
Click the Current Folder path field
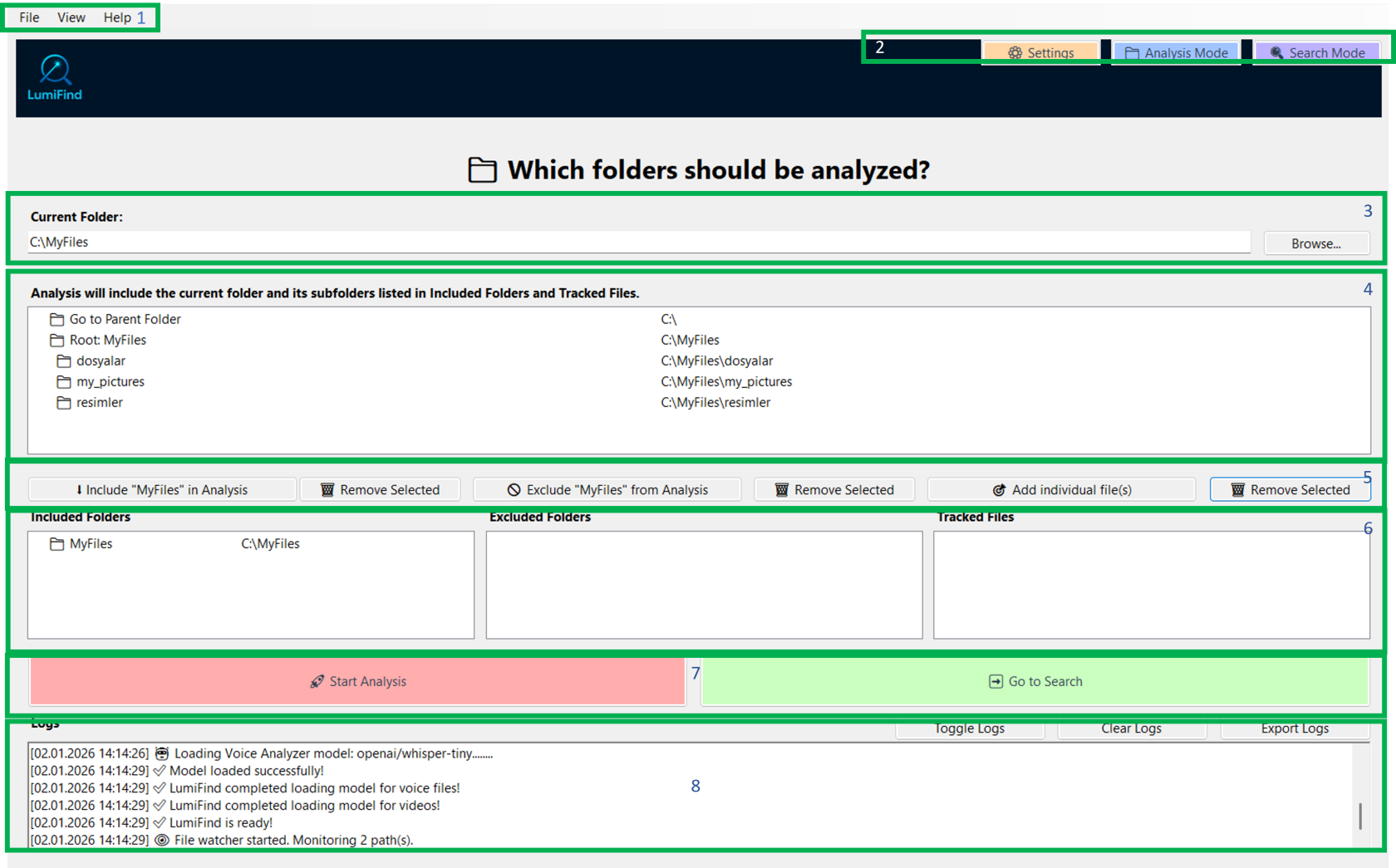click(x=639, y=243)
